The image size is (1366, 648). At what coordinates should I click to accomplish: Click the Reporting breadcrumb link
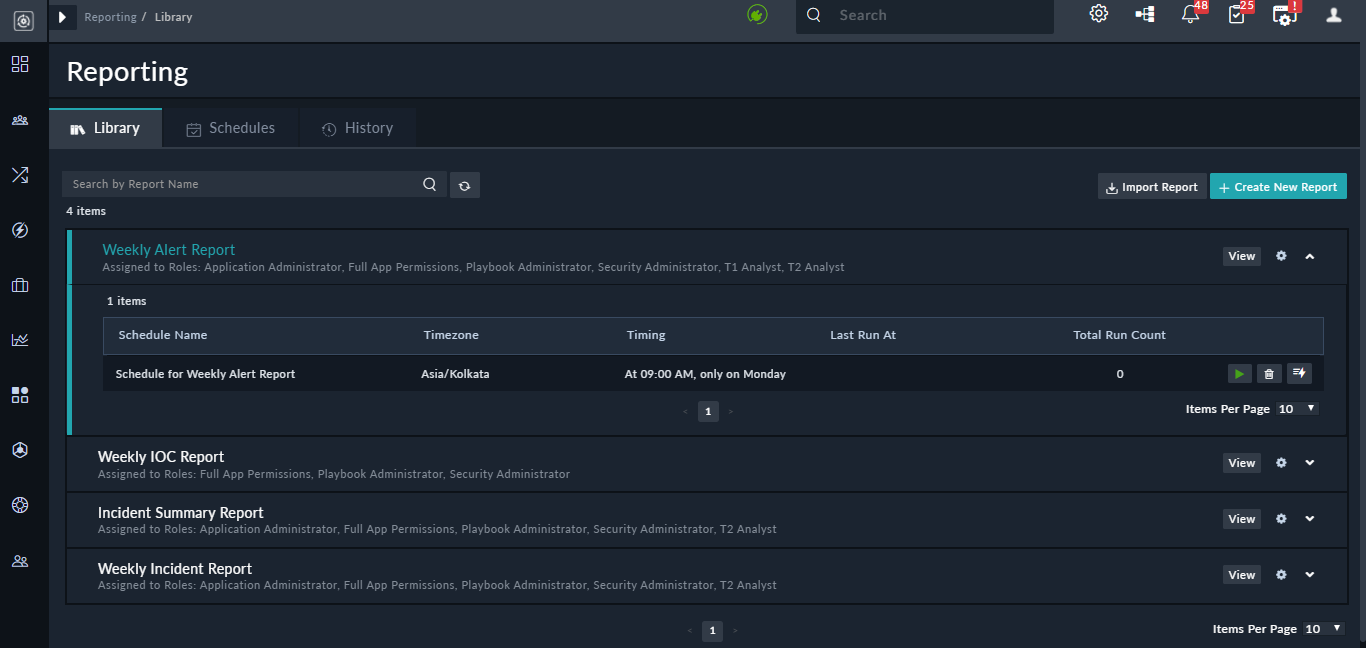coord(110,17)
